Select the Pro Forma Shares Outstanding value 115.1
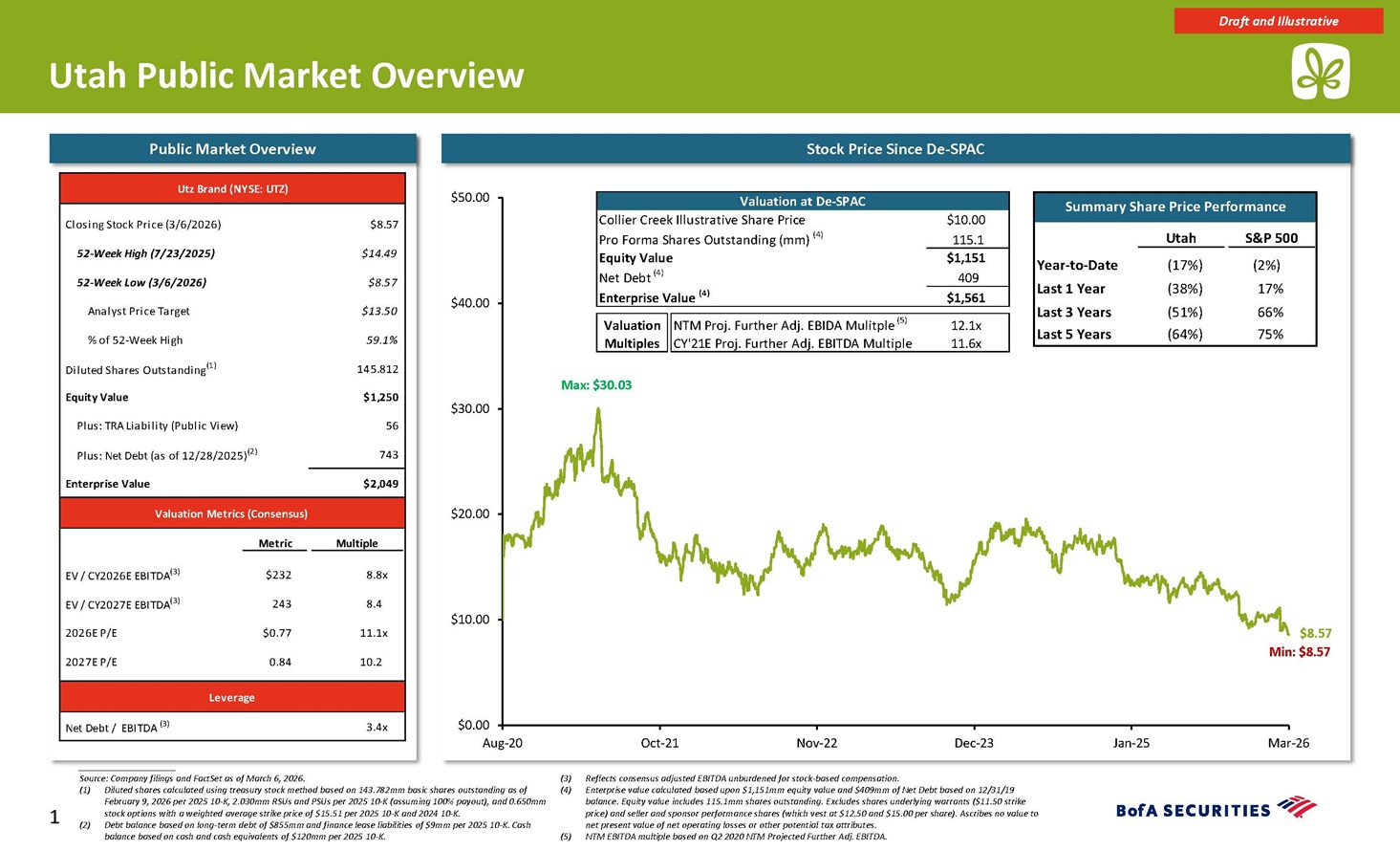 pos(968,240)
